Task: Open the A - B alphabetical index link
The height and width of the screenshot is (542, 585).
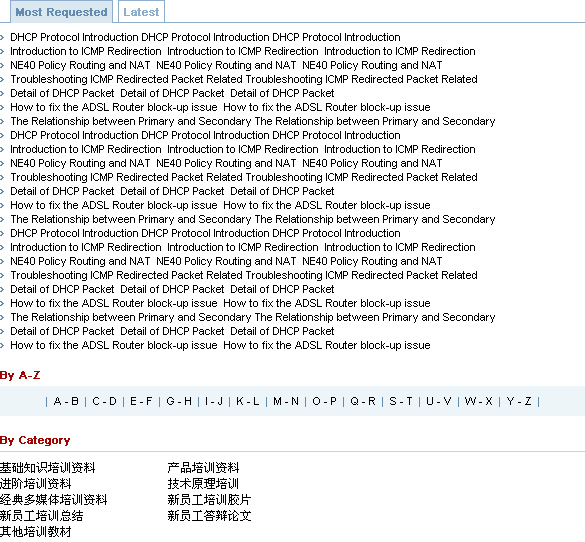Action: click(66, 401)
